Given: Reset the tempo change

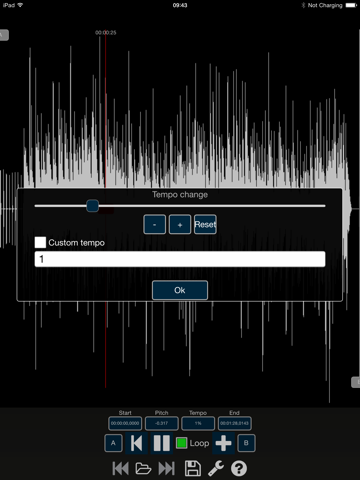Looking at the screenshot, I should (205, 225).
